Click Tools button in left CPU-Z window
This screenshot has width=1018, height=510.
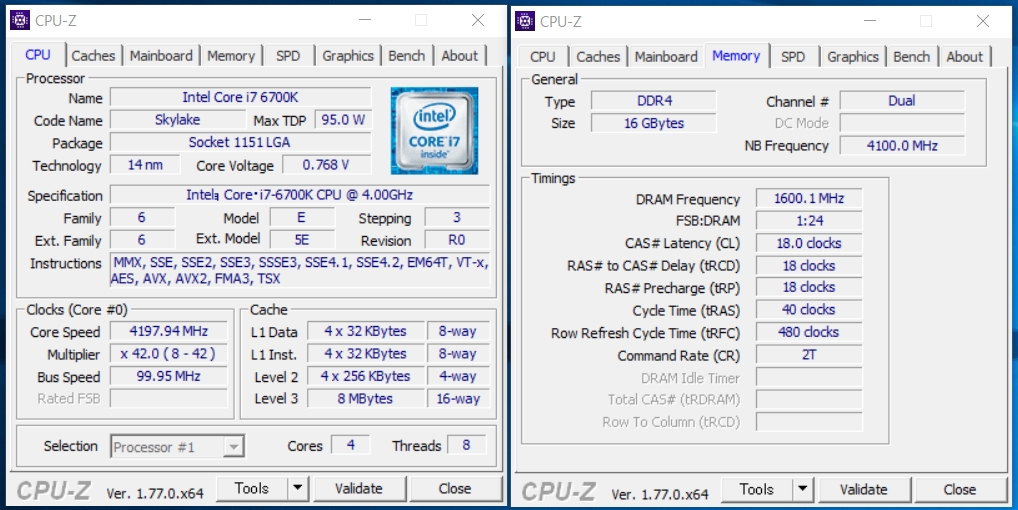pos(252,488)
